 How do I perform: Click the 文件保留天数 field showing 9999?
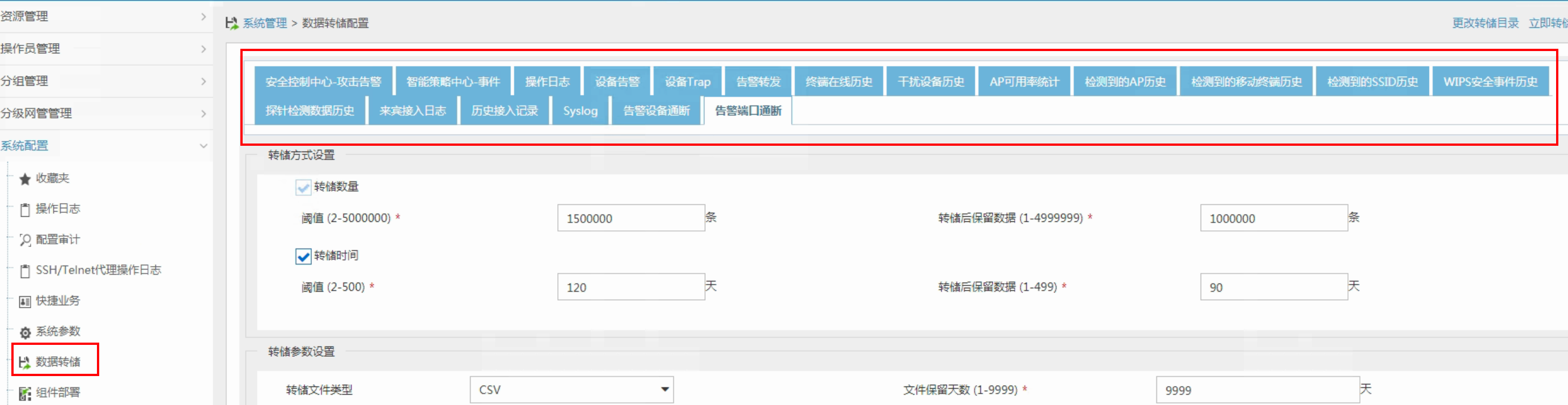coord(1257,390)
